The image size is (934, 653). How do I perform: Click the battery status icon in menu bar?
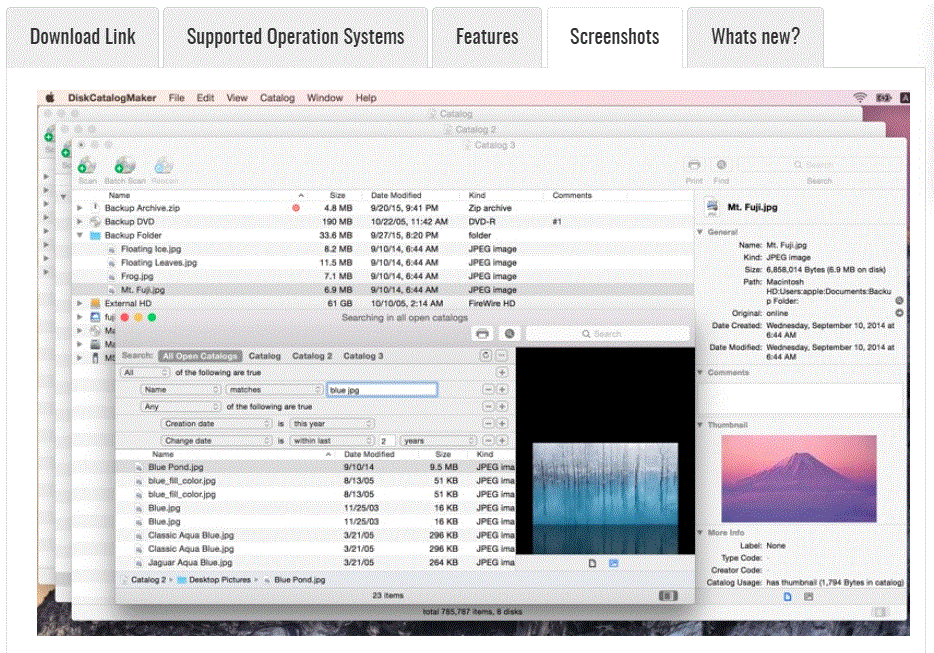pyautogui.click(x=883, y=97)
